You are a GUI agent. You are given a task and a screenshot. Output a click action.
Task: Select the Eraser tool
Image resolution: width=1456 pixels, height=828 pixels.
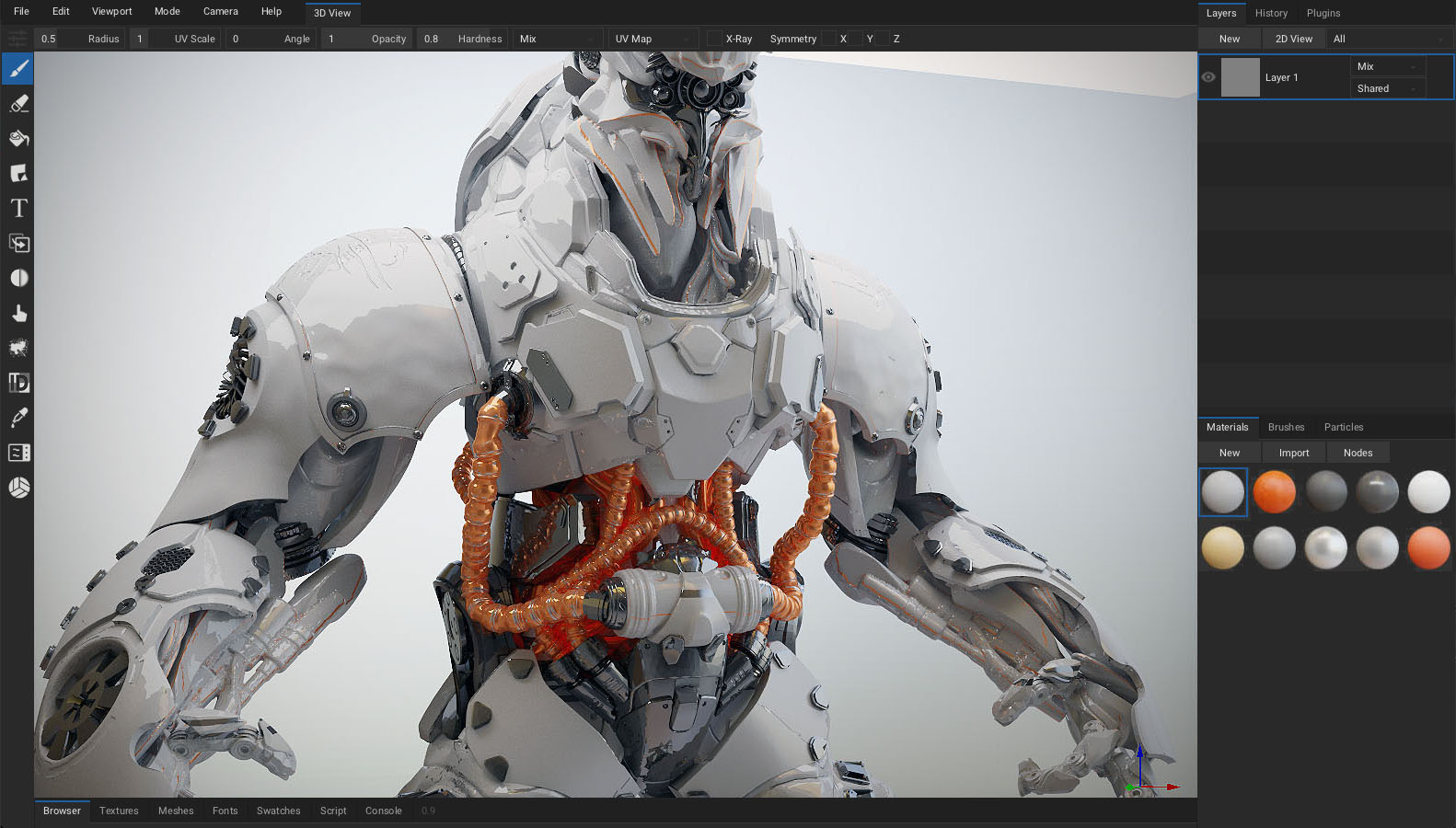tap(18, 104)
